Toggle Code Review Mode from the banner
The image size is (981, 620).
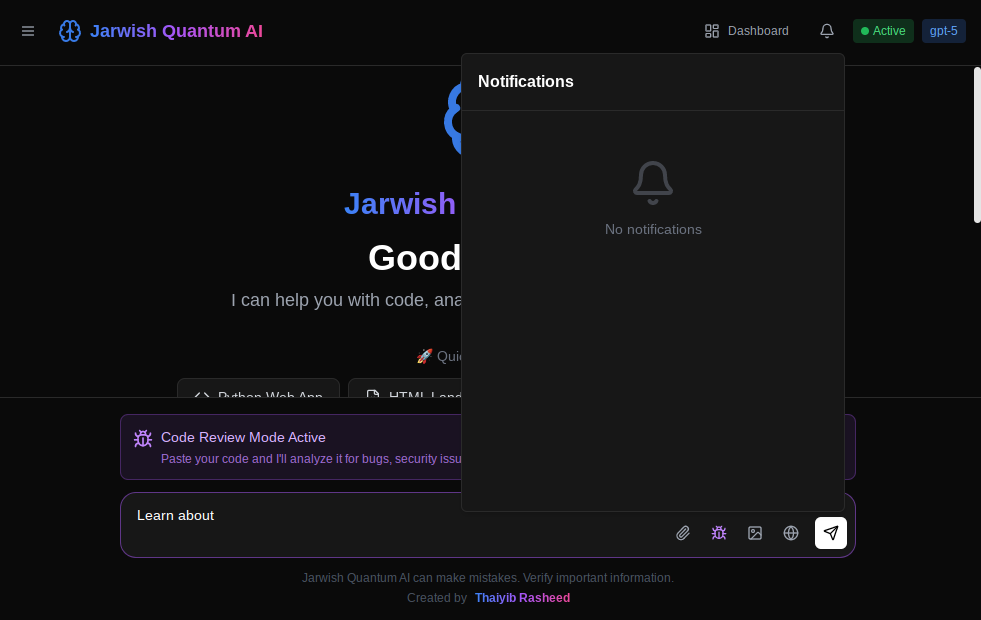tap(143, 438)
